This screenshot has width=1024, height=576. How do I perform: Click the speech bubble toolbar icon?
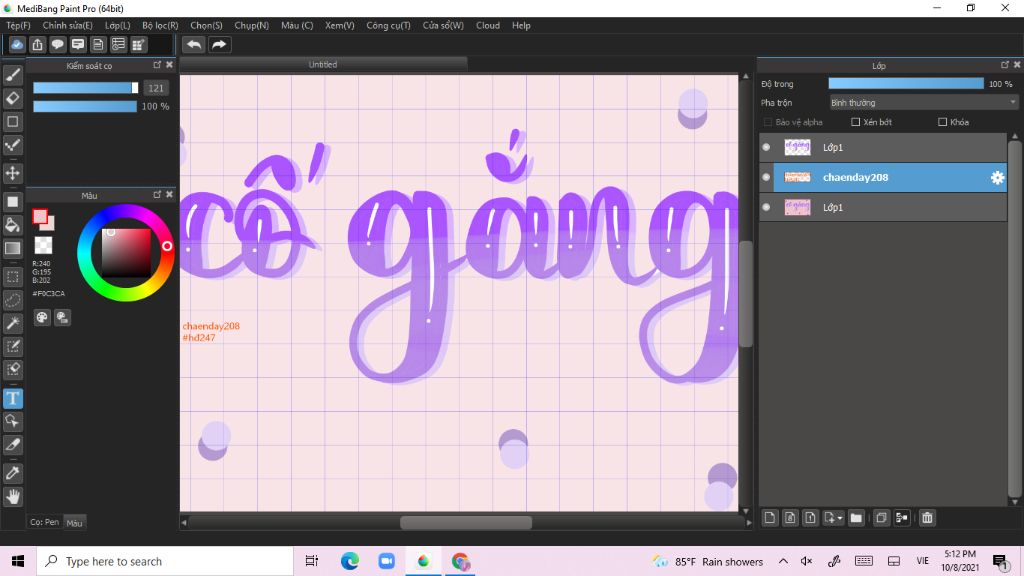(57, 44)
